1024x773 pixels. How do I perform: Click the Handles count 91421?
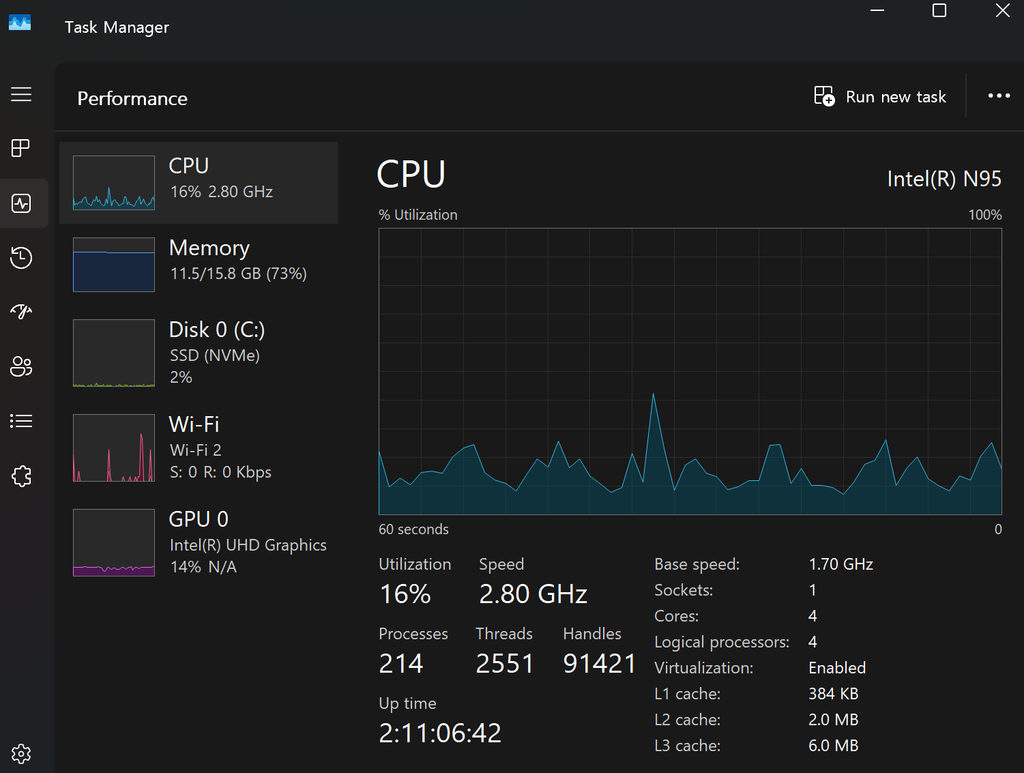pyautogui.click(x=600, y=664)
